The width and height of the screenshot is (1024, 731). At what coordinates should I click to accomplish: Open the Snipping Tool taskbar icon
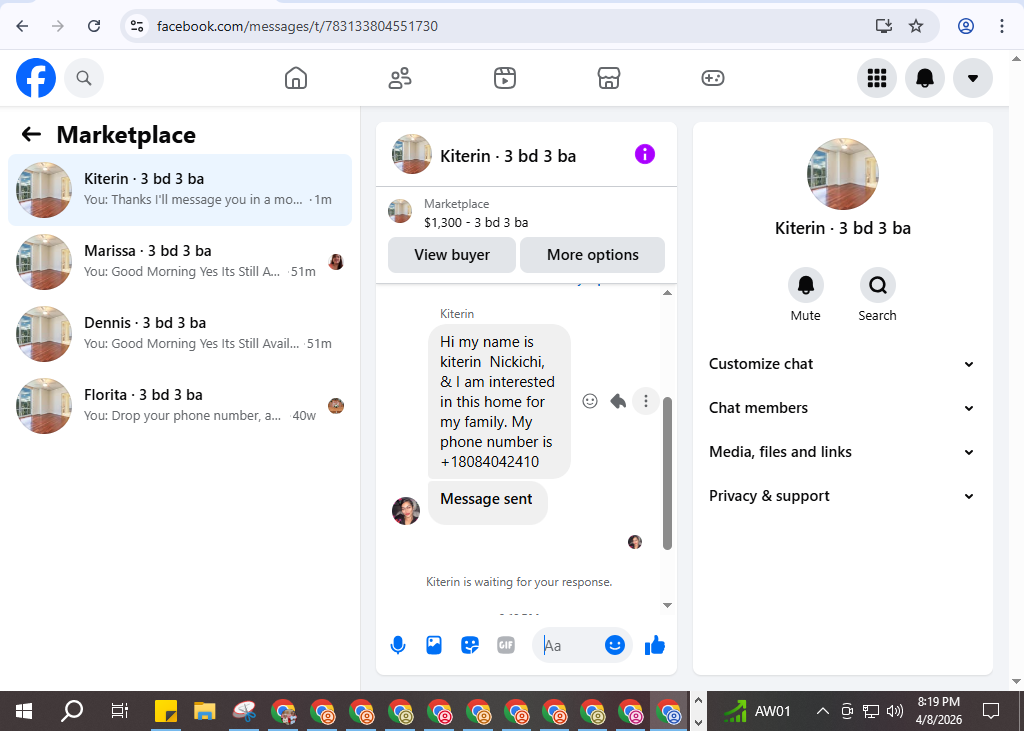tap(244, 711)
